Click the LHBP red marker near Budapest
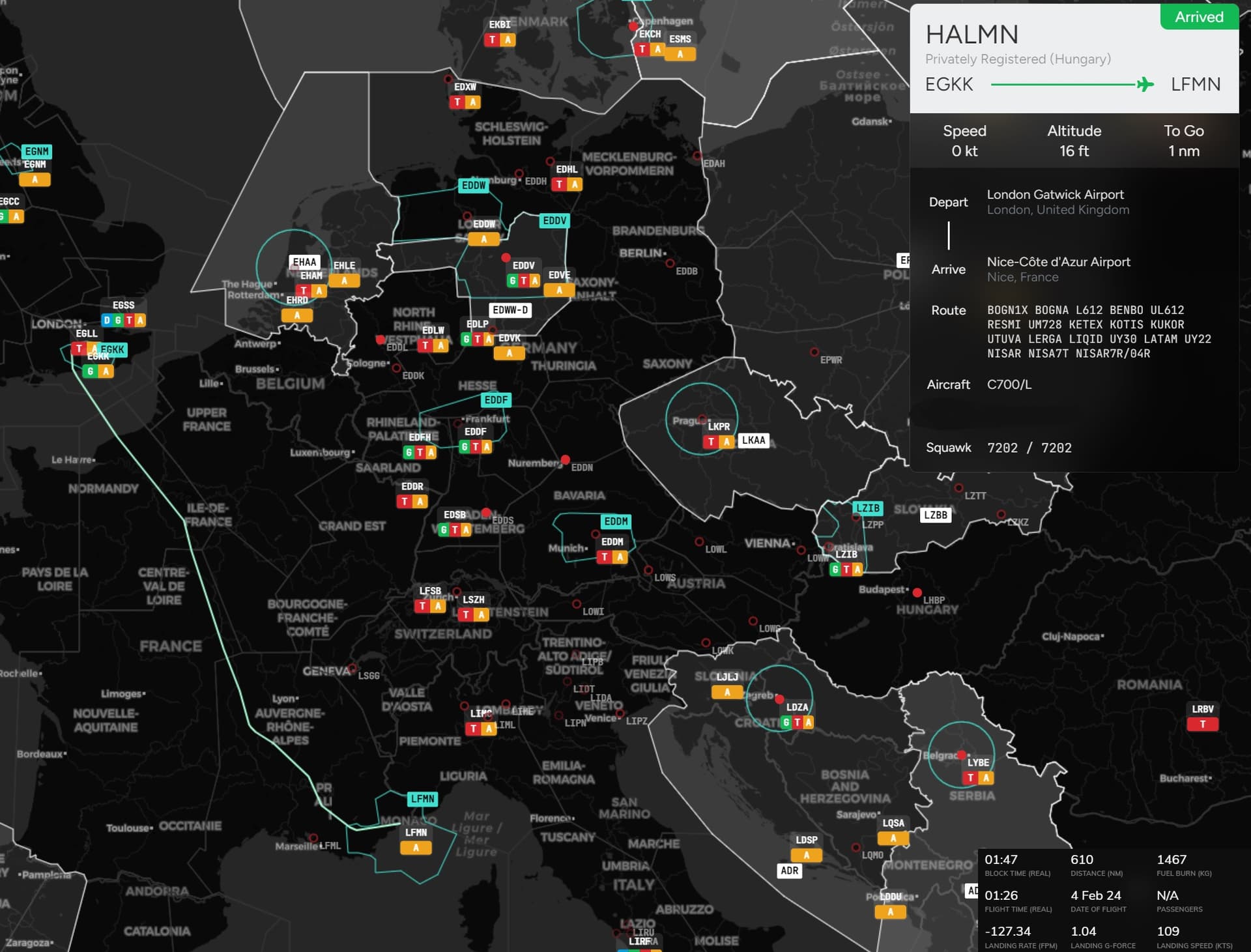The image size is (1251, 952). (x=917, y=593)
